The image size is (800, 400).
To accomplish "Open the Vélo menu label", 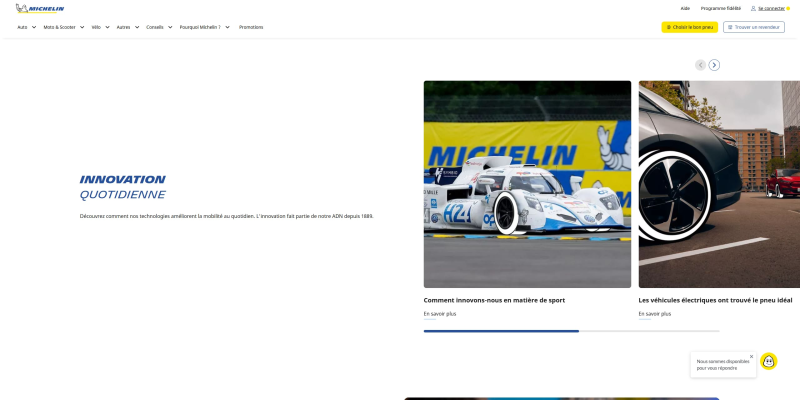I will (x=96, y=27).
